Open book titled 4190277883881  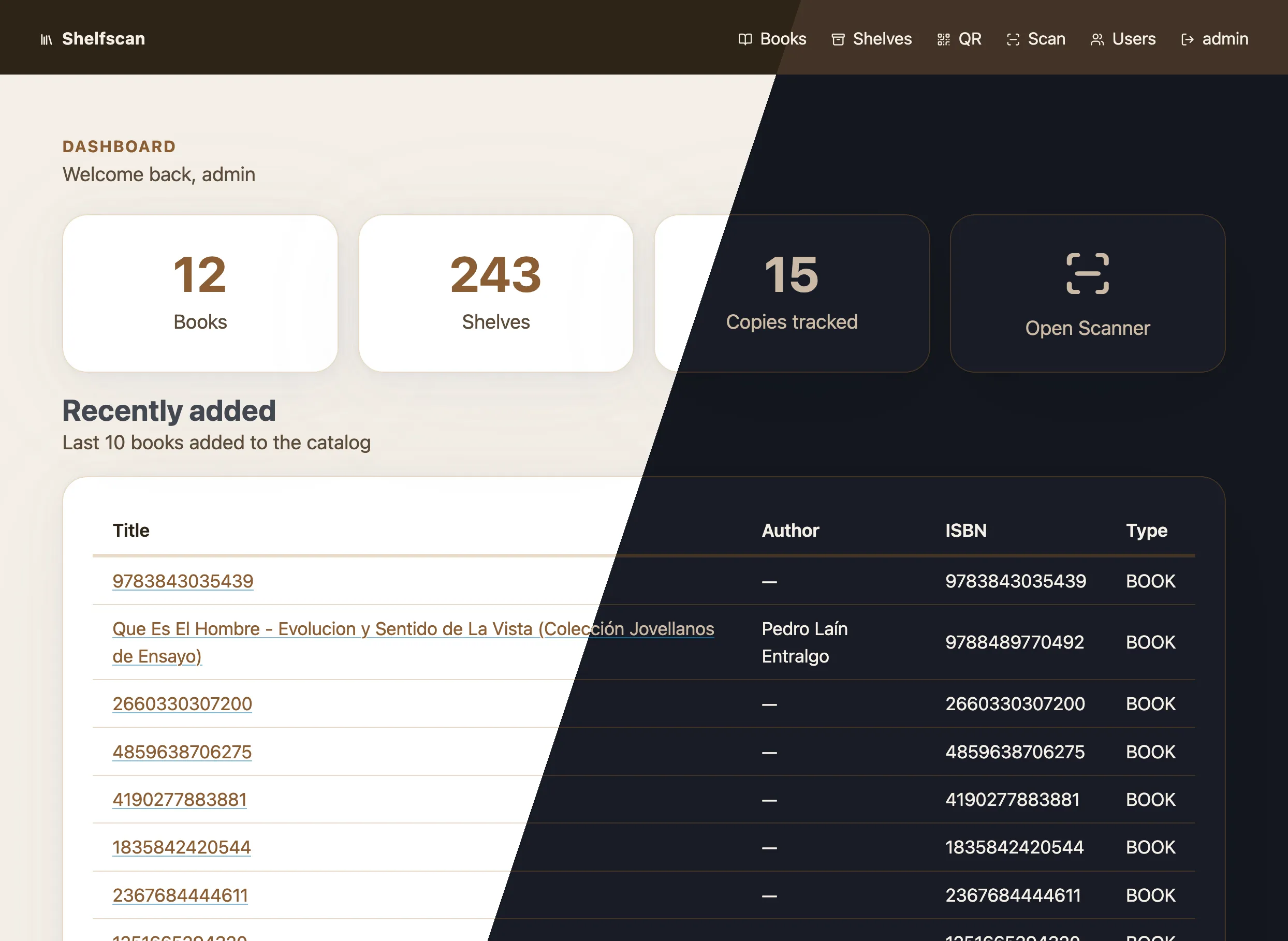click(x=180, y=800)
